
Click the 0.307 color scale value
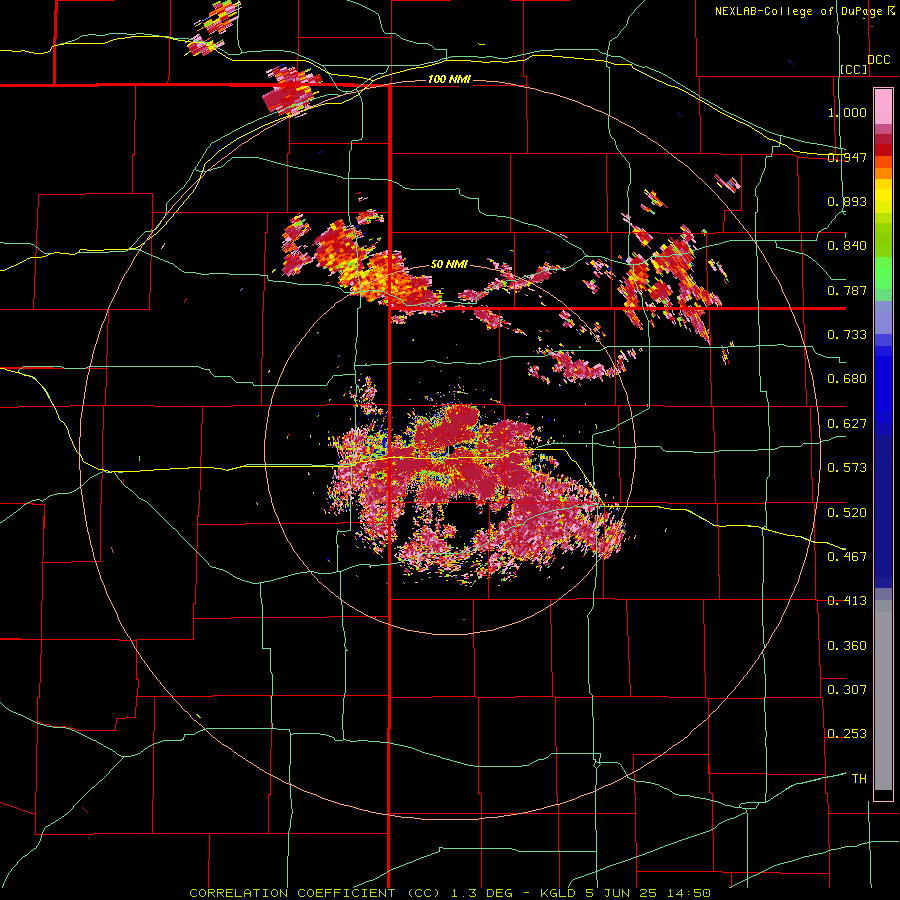point(847,690)
